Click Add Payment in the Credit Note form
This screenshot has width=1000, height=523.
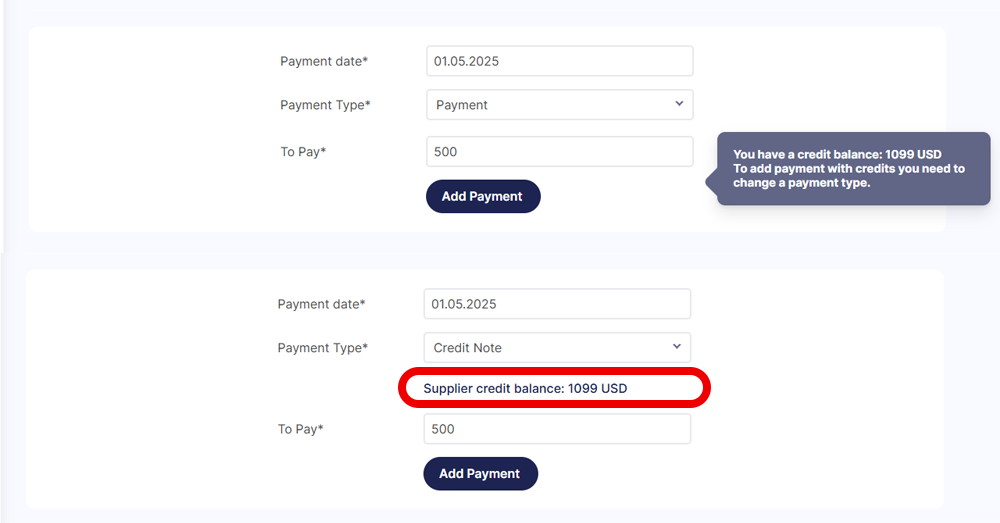click(x=480, y=474)
